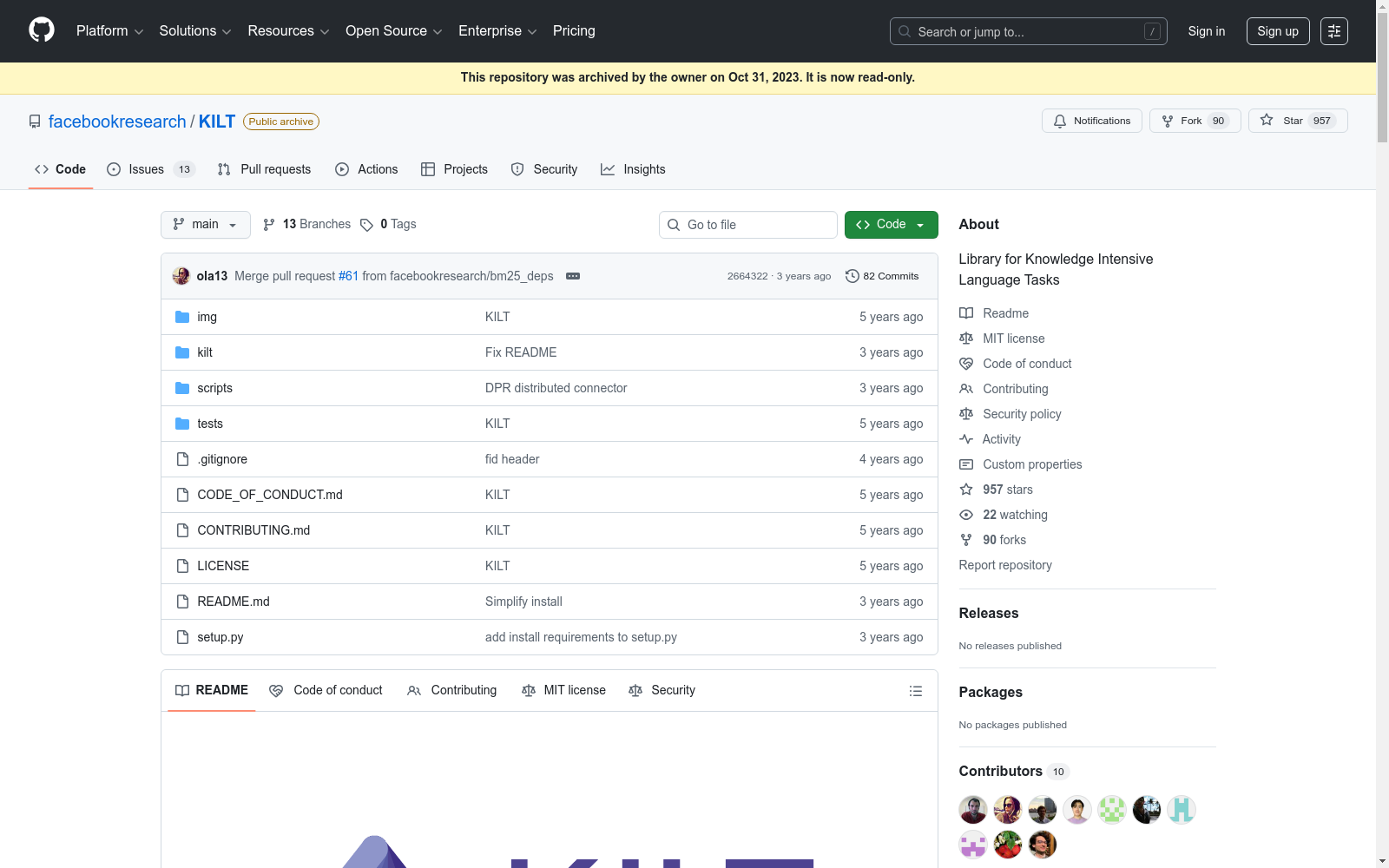Open CONTRIBUTING.md file

(253, 530)
